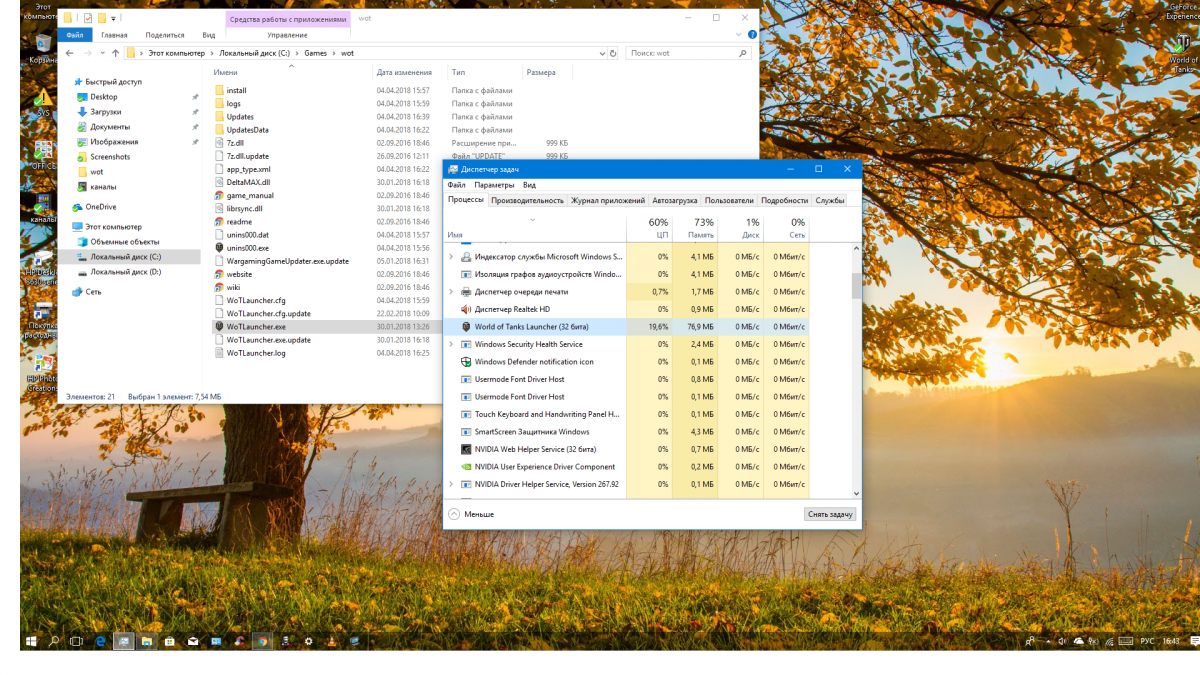The image size is (1200, 675).
Task: Click the Up arrow navigation button in Explorer
Action: (116, 53)
